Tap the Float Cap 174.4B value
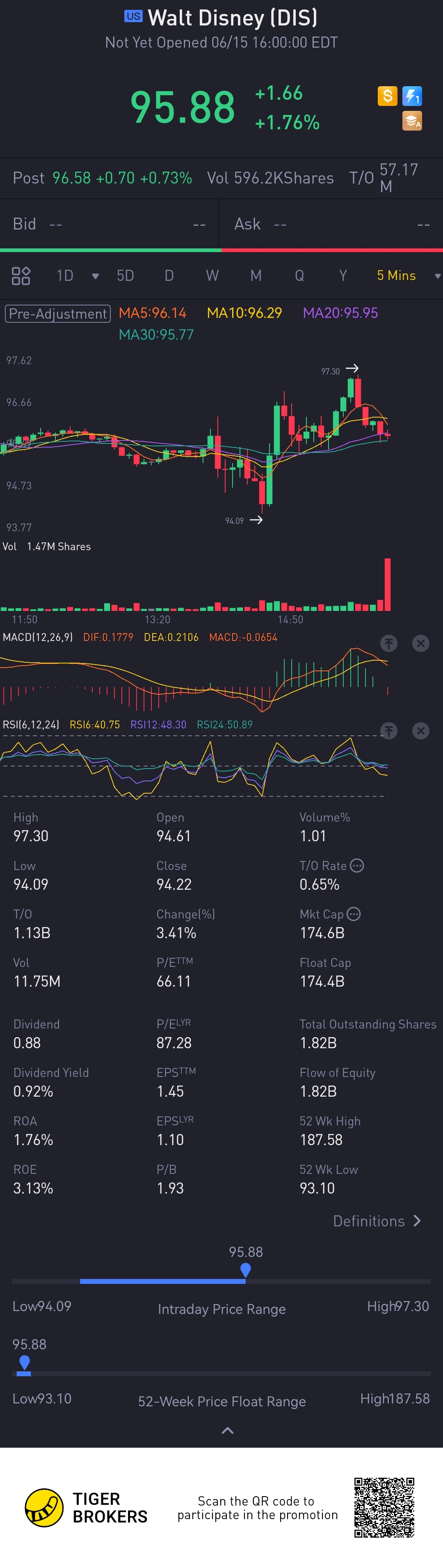443x1568 pixels. [322, 981]
